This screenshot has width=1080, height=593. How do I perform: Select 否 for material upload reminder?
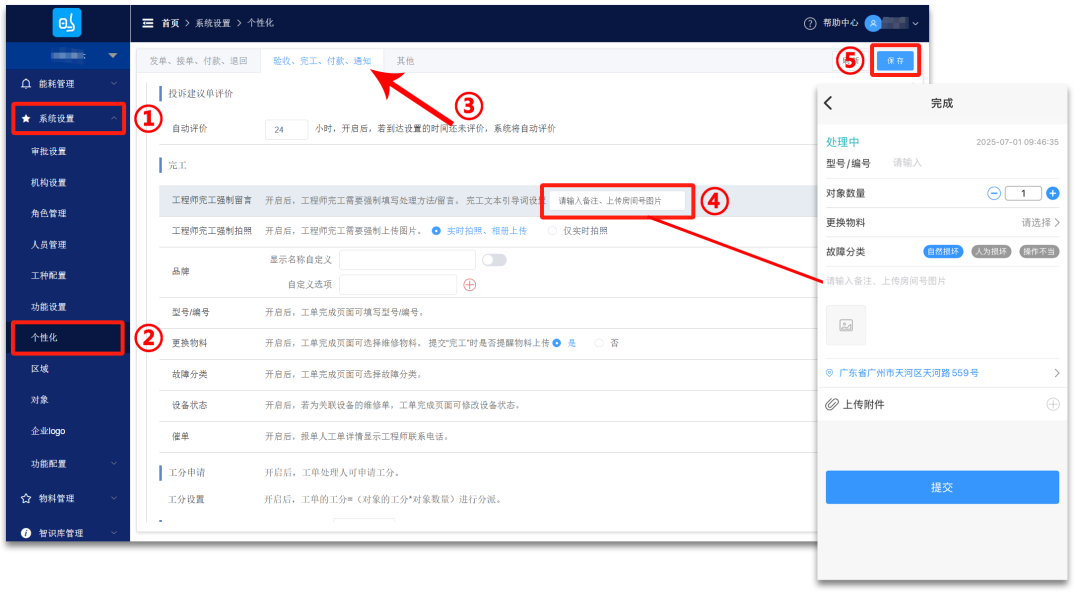[599, 343]
